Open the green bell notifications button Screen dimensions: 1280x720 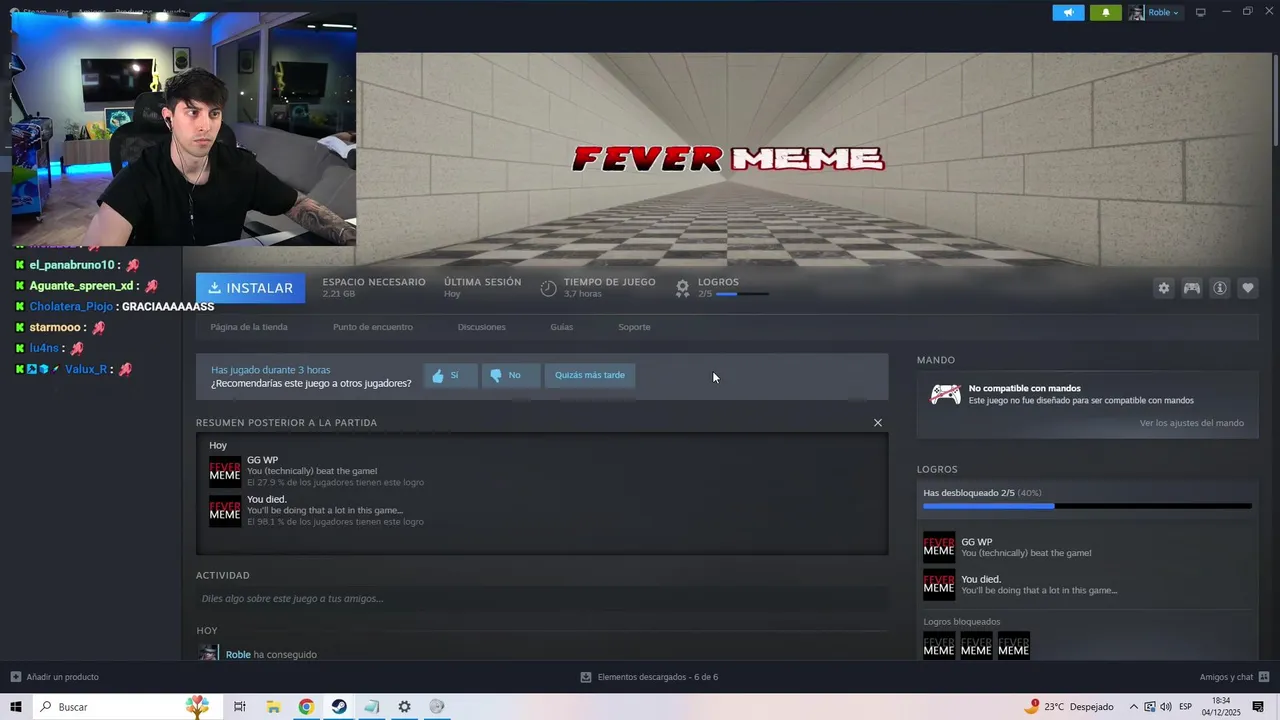1105,12
